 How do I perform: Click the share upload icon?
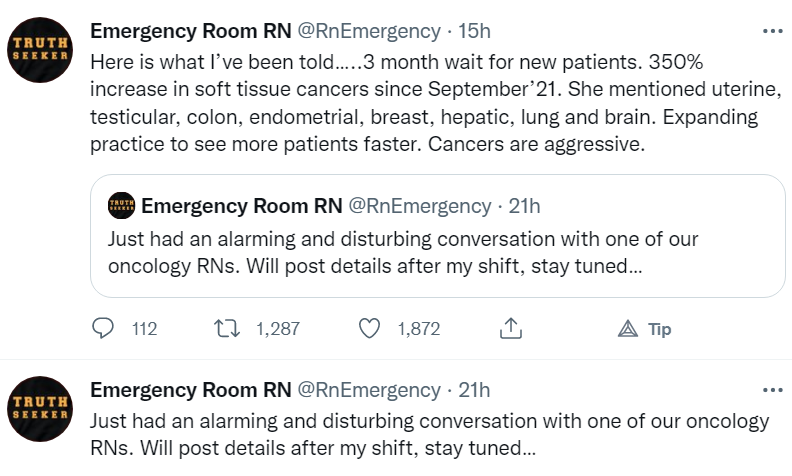[511, 328]
